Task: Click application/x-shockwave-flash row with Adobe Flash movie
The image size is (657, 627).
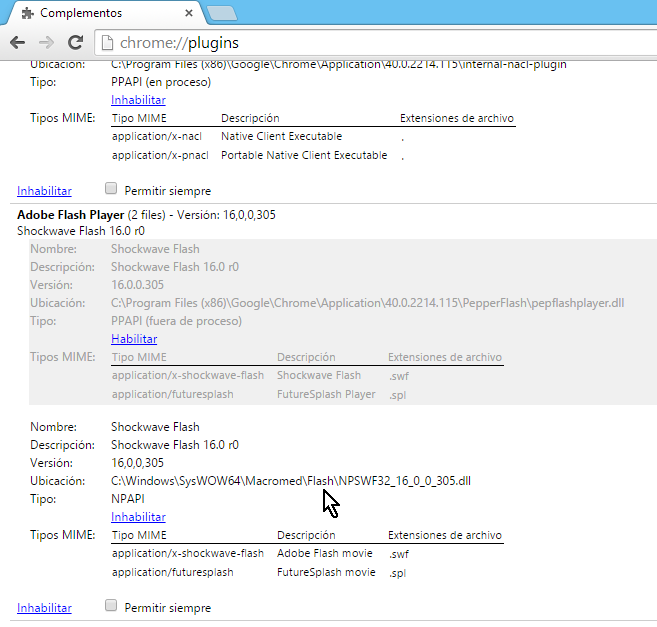Action: [188, 553]
